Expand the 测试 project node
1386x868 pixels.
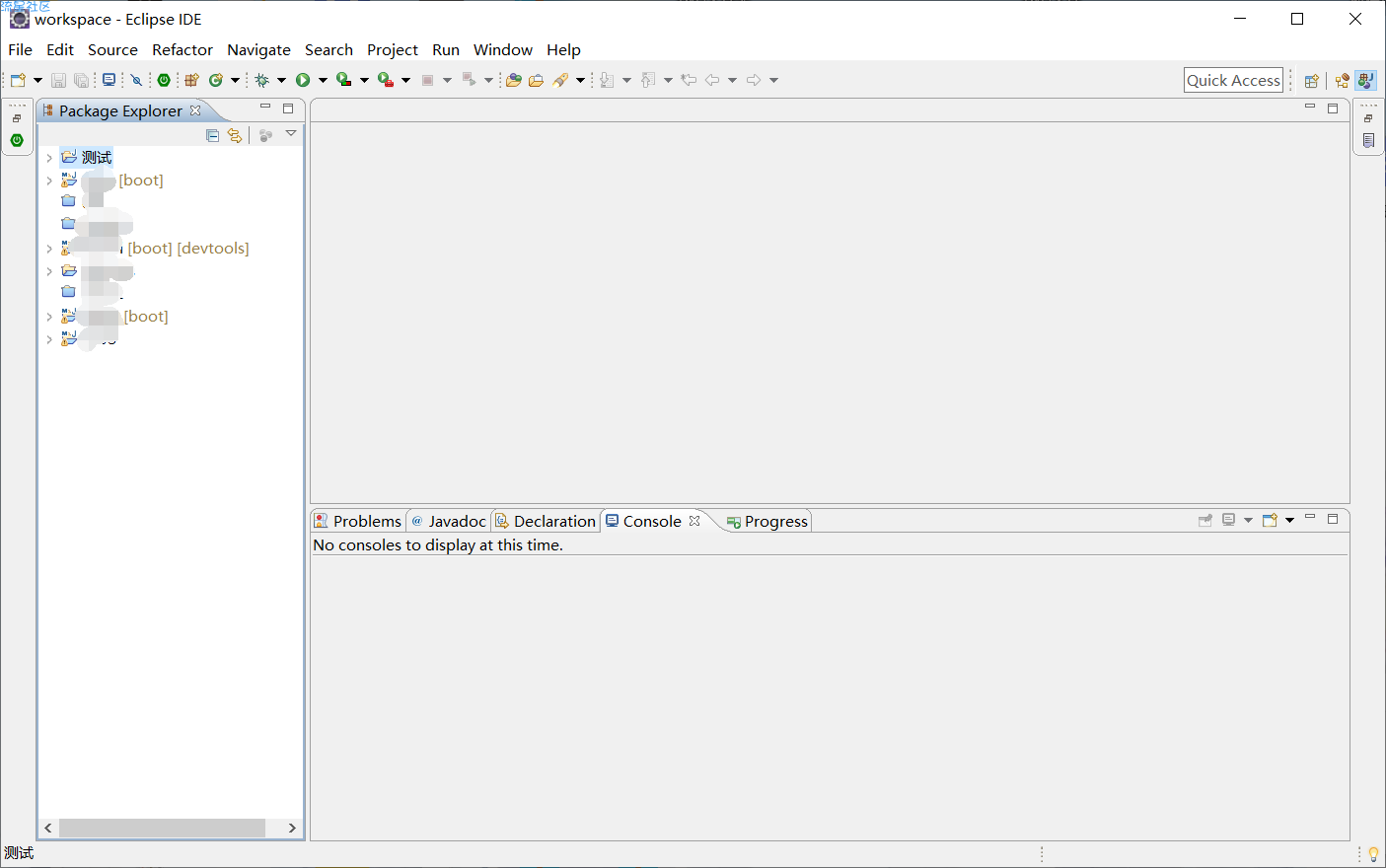[x=49, y=157]
